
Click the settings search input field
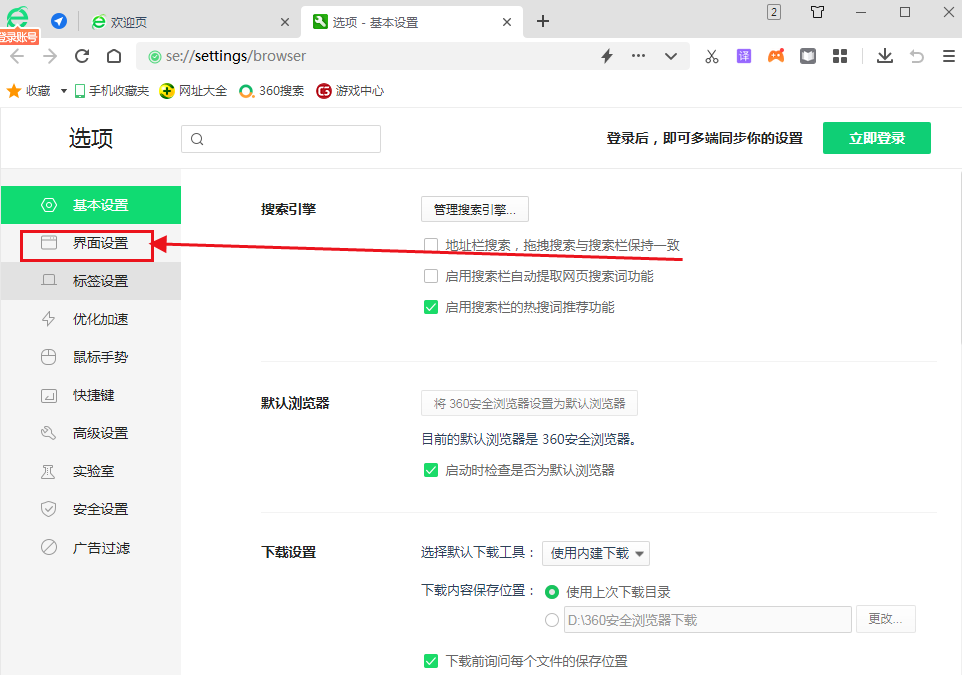tap(281, 139)
